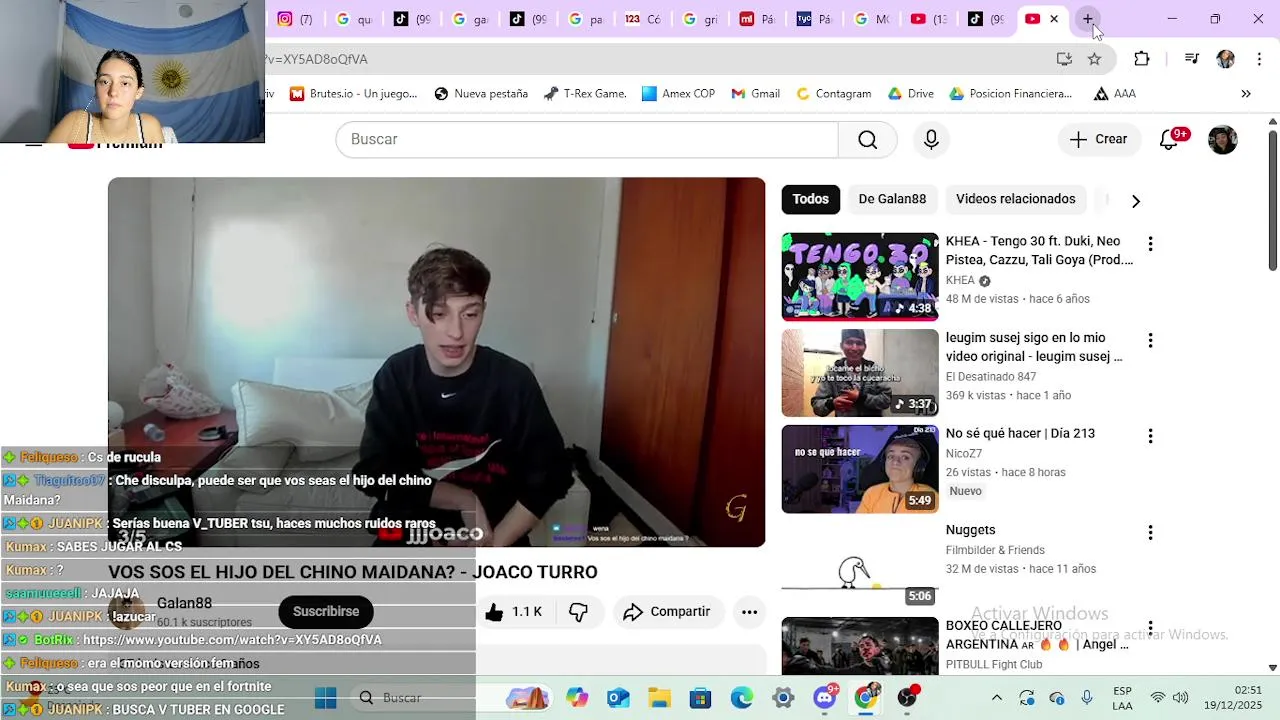
Task: Open the media control icon in Chrome toolbar
Action: pos(1191,59)
